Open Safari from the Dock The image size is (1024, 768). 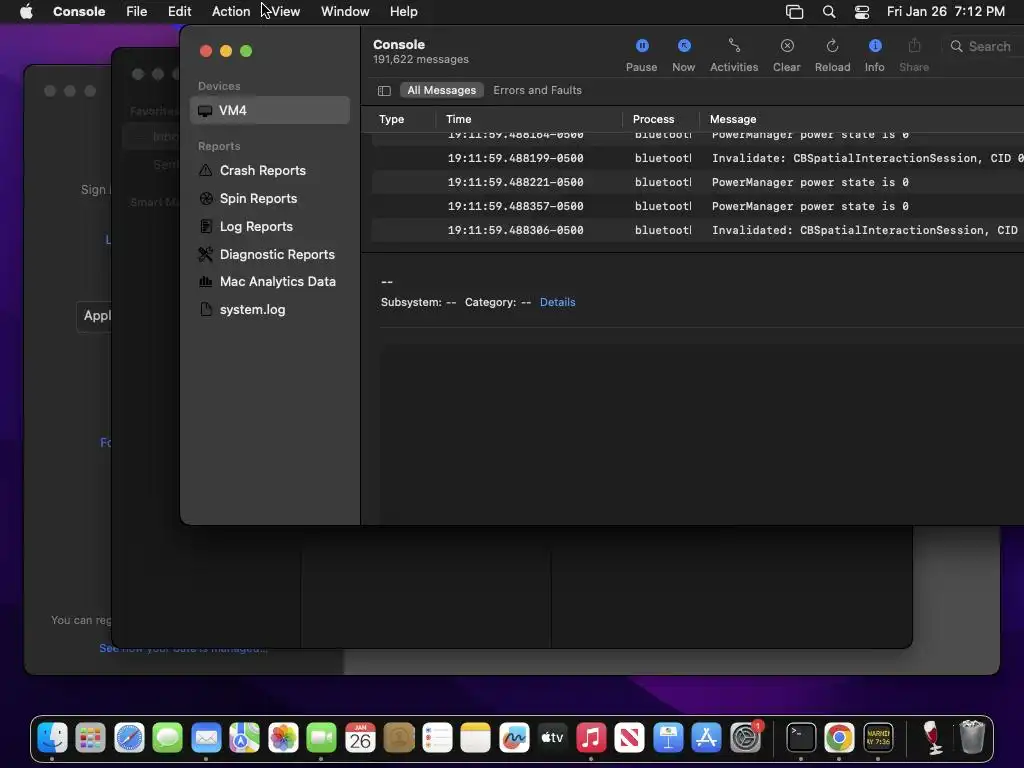(129, 738)
